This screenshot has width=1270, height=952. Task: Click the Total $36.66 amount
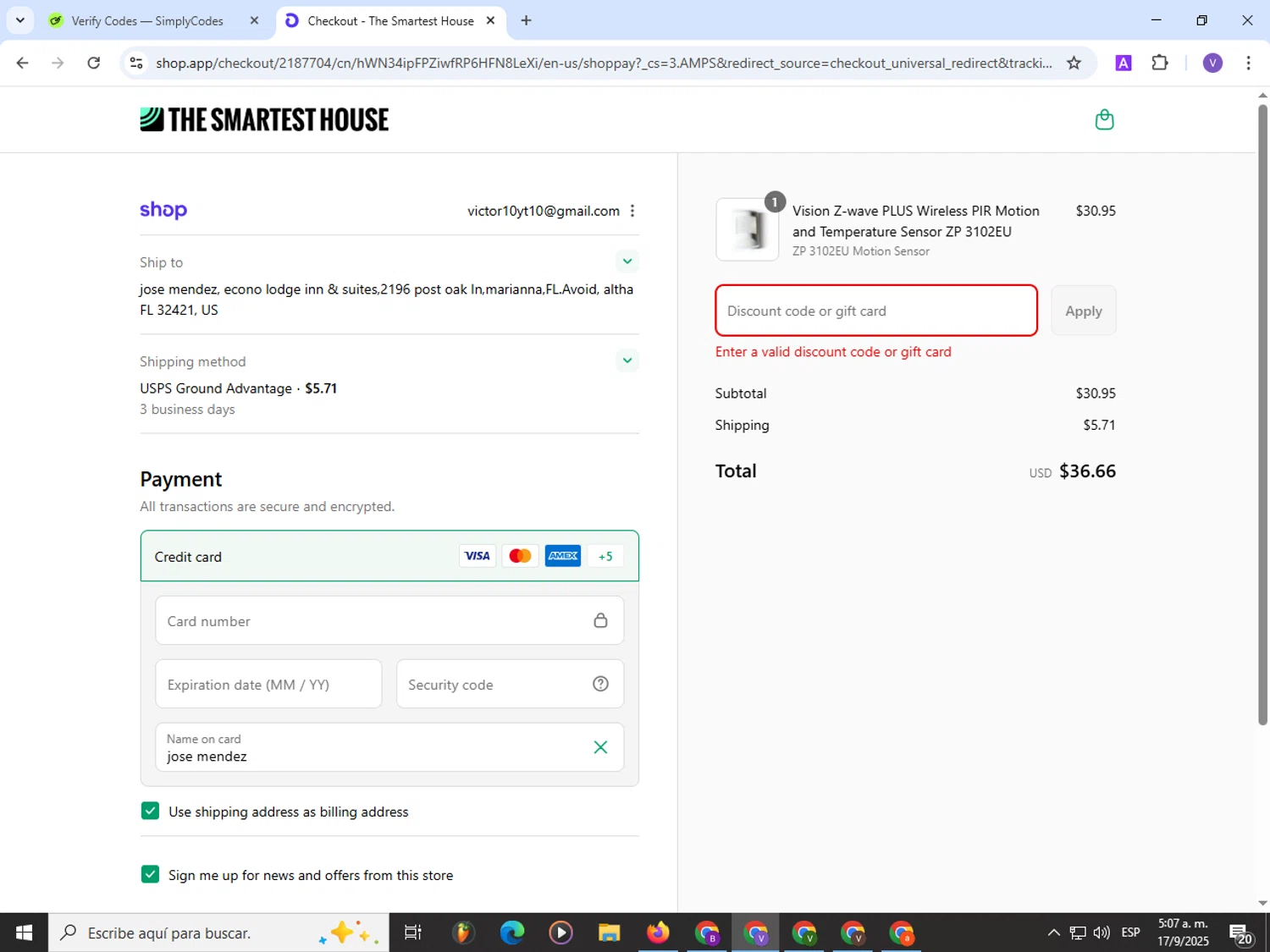coord(1087,470)
